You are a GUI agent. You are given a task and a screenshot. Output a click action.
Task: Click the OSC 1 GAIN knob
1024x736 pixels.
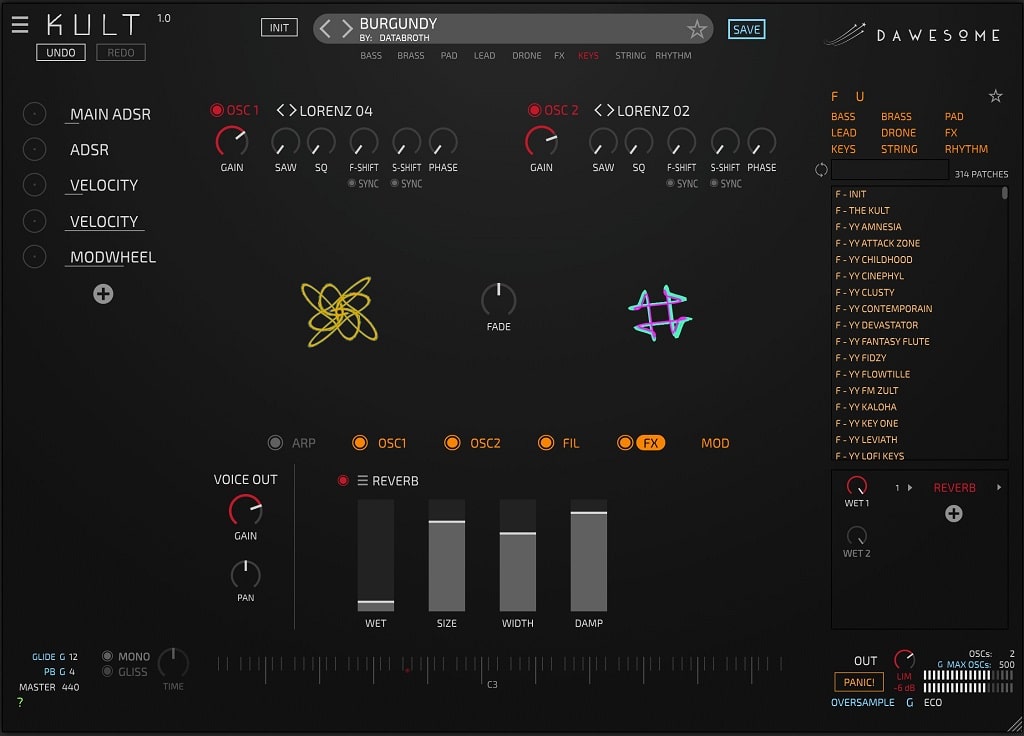pyautogui.click(x=231, y=142)
